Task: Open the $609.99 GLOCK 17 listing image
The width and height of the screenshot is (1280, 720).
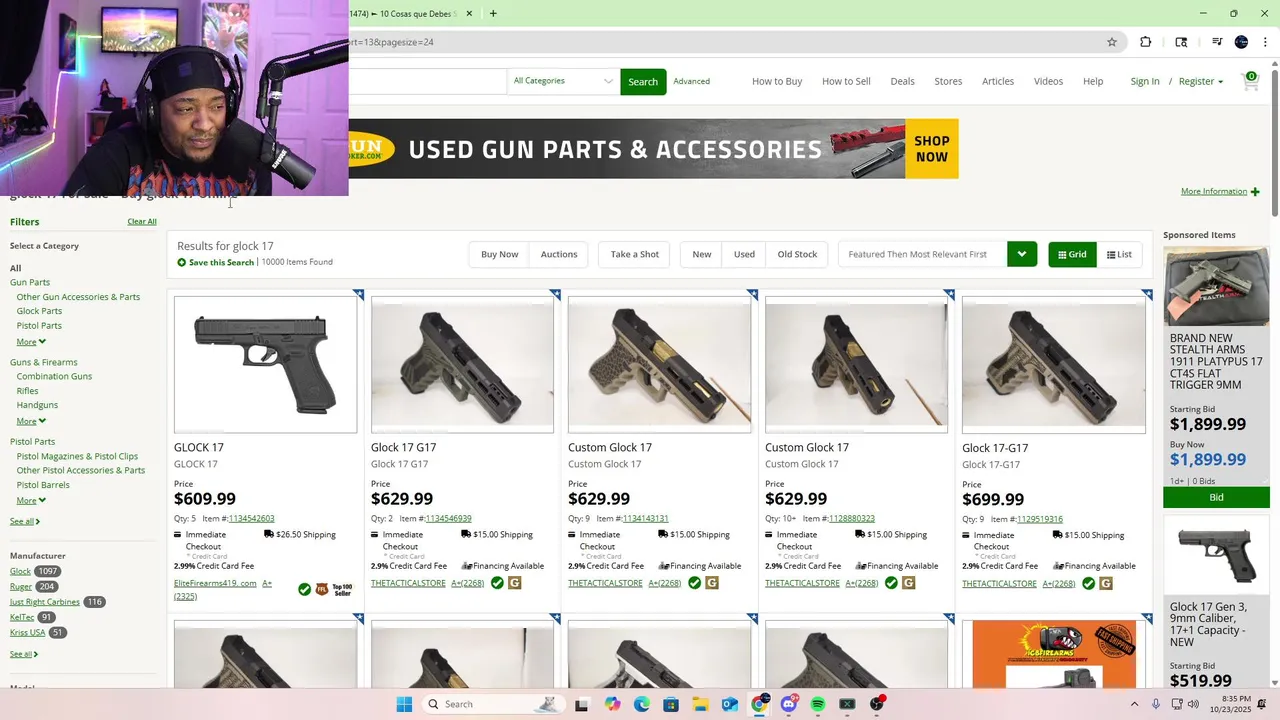Action: click(265, 364)
